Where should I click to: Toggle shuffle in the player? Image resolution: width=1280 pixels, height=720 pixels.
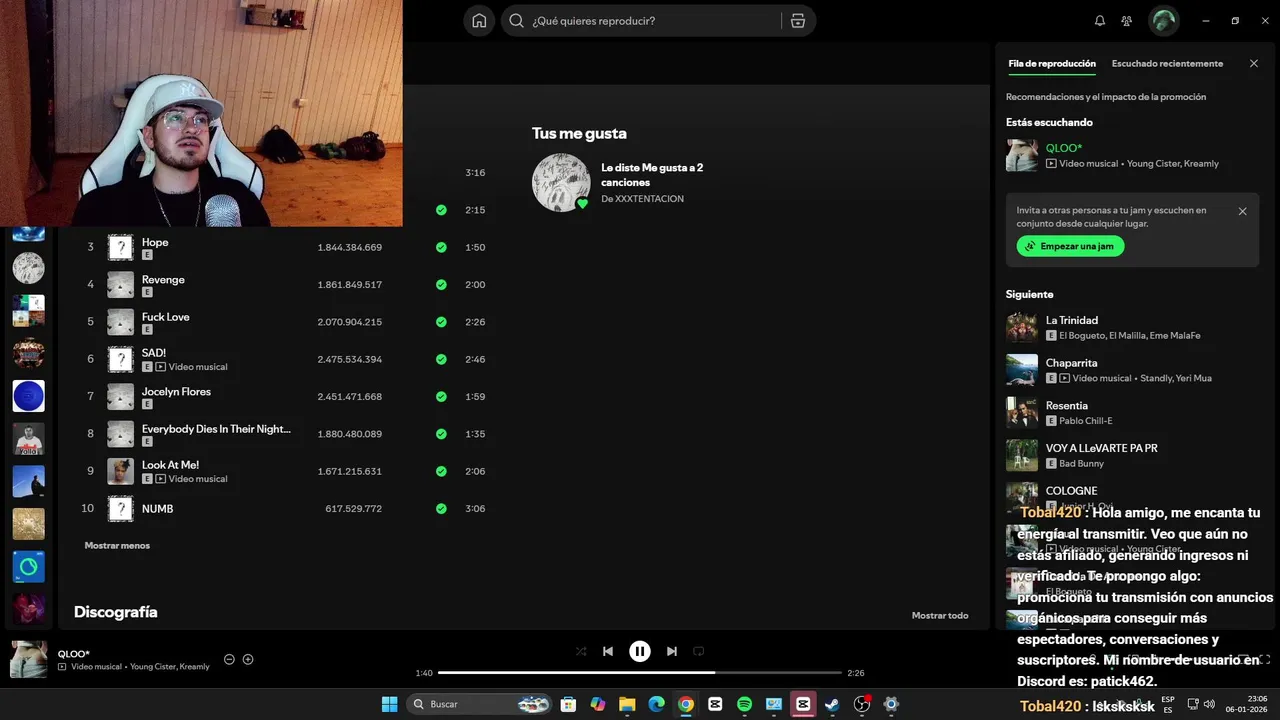(x=581, y=651)
